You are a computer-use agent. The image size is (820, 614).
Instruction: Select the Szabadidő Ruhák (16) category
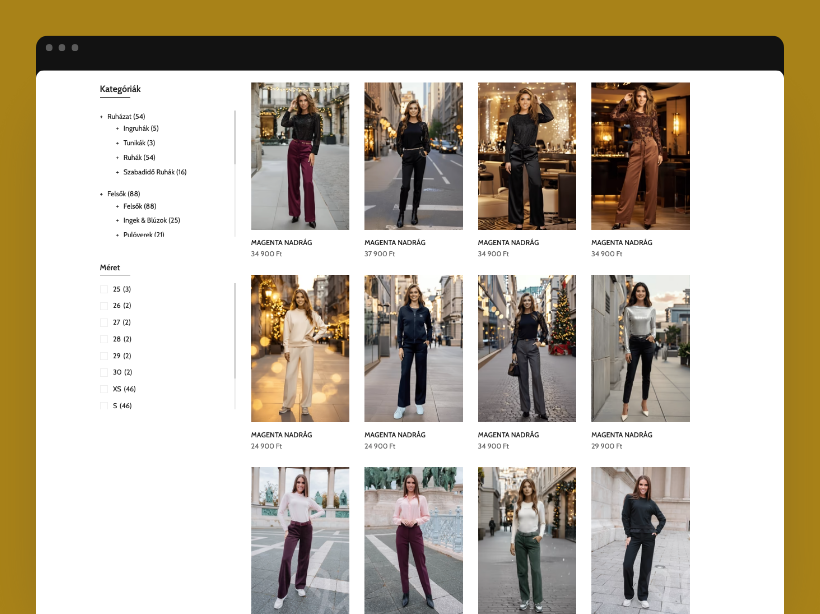tap(155, 172)
